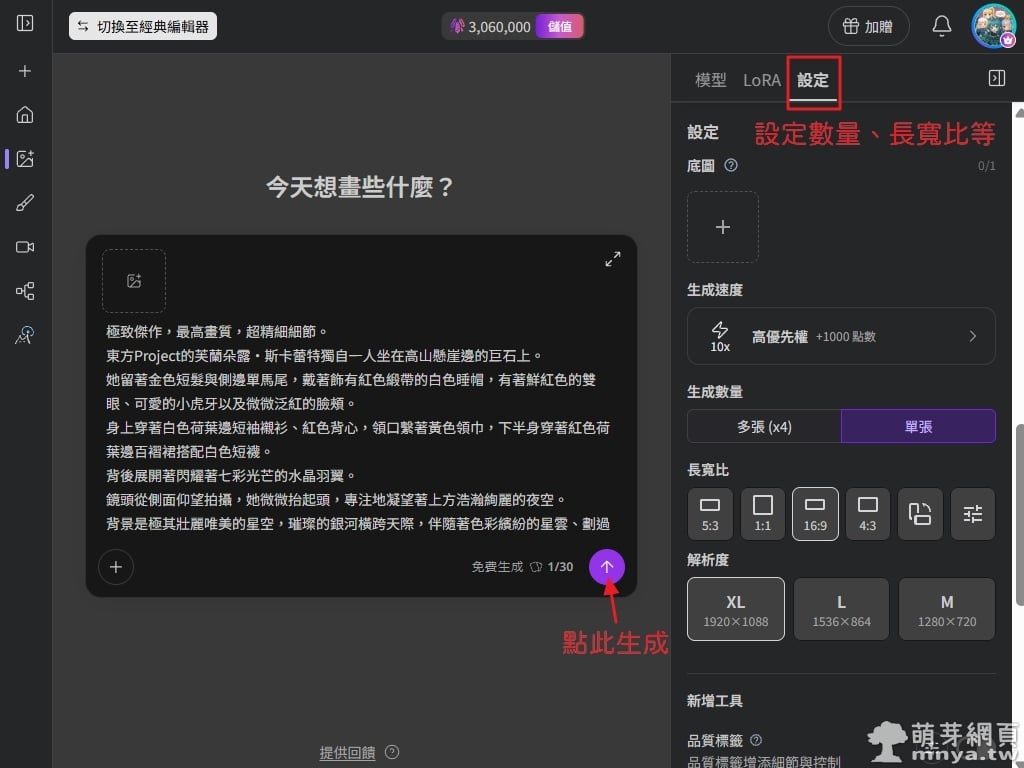The width and height of the screenshot is (1024, 768).
Task: Add a base image in 底圖 box
Action: pos(722,227)
